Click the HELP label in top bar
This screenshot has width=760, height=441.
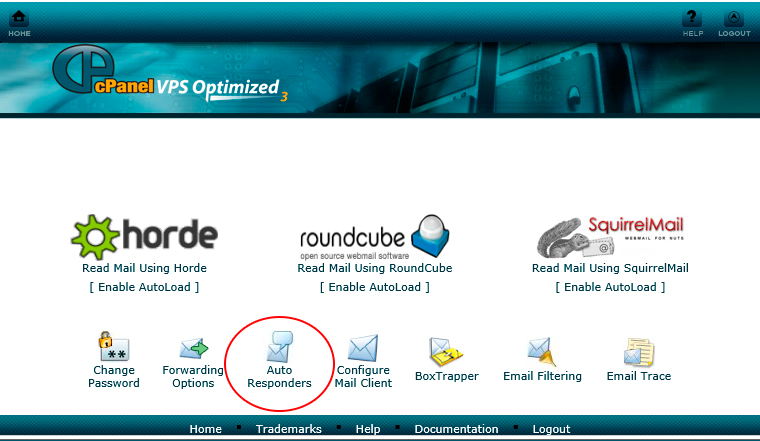(x=693, y=33)
